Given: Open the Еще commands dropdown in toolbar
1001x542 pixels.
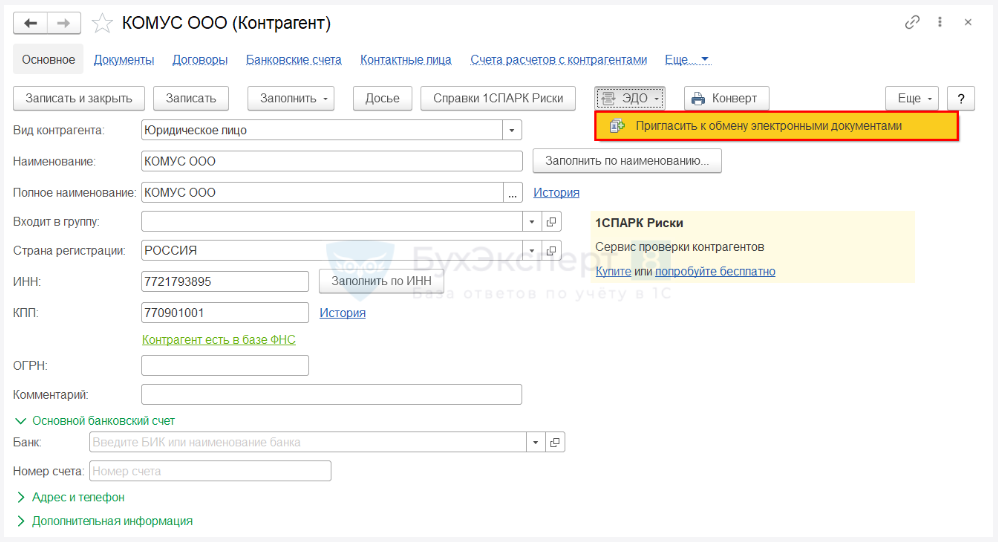Looking at the screenshot, I should click(x=912, y=98).
